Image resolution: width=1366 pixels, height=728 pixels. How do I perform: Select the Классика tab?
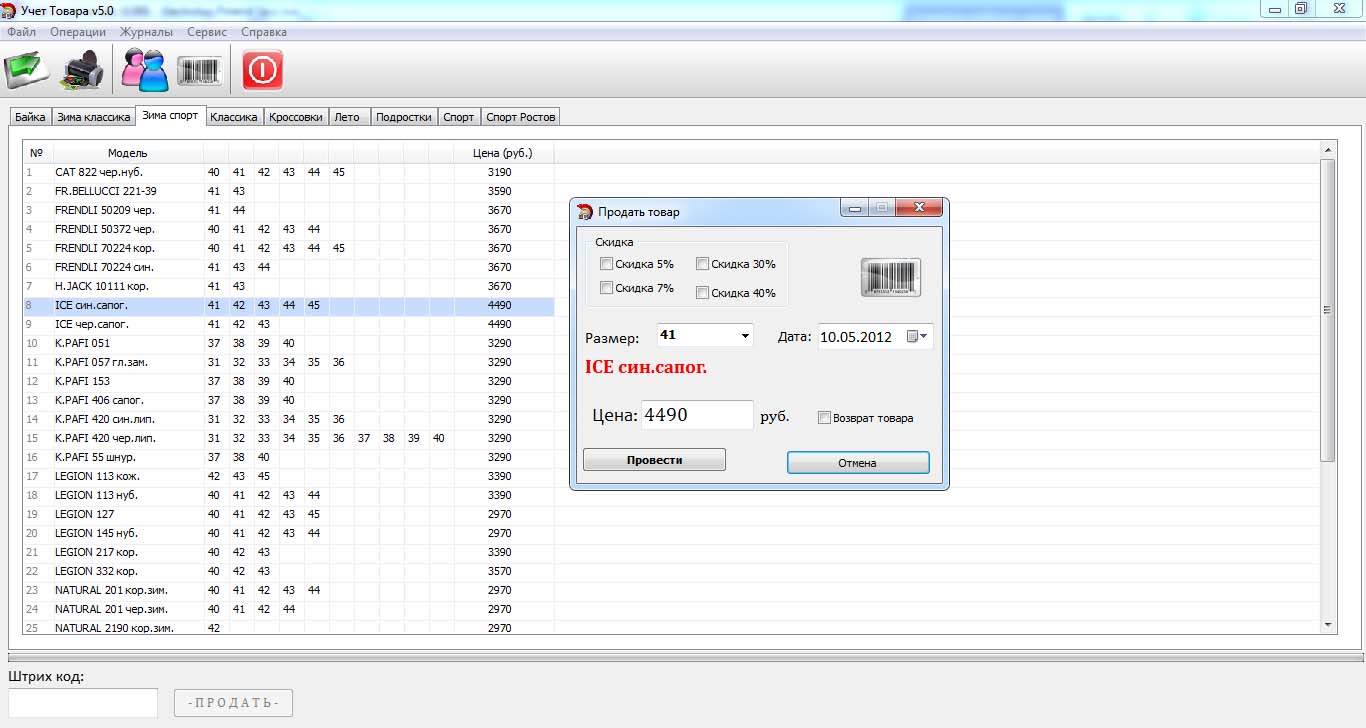tap(234, 117)
